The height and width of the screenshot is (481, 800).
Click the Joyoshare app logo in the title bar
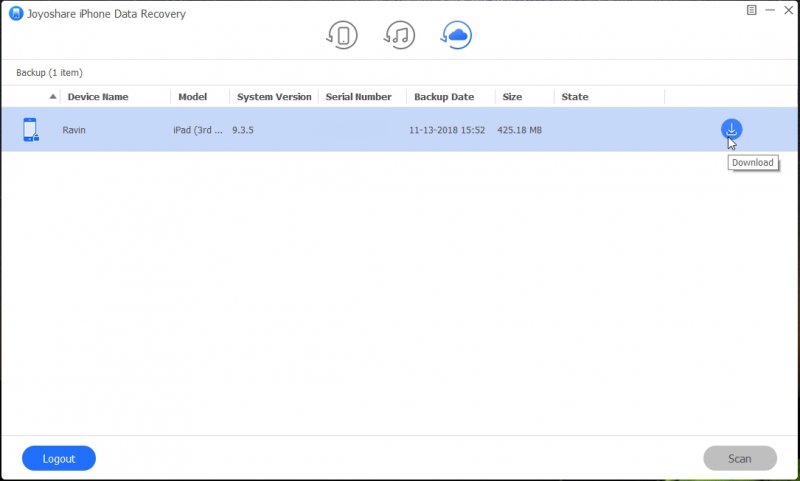(15, 14)
